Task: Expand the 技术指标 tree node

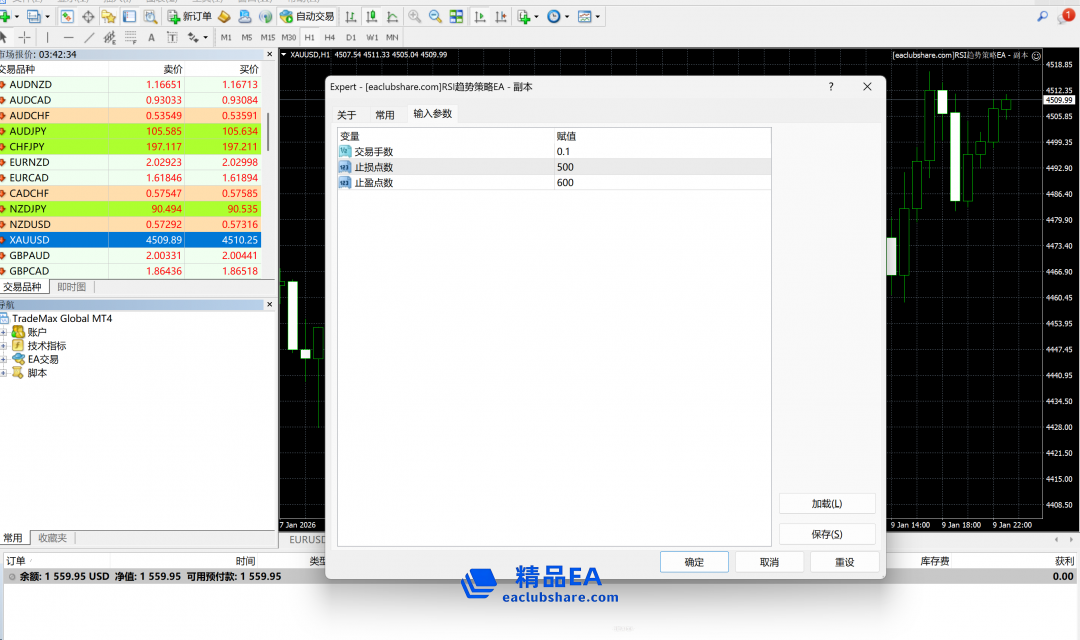Action: point(4,346)
